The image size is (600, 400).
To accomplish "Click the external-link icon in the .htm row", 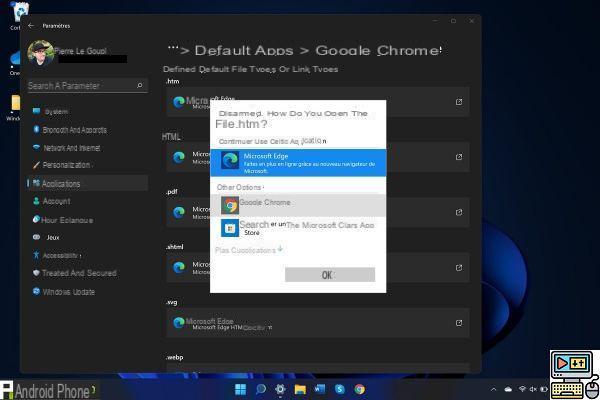I will 459,102.
